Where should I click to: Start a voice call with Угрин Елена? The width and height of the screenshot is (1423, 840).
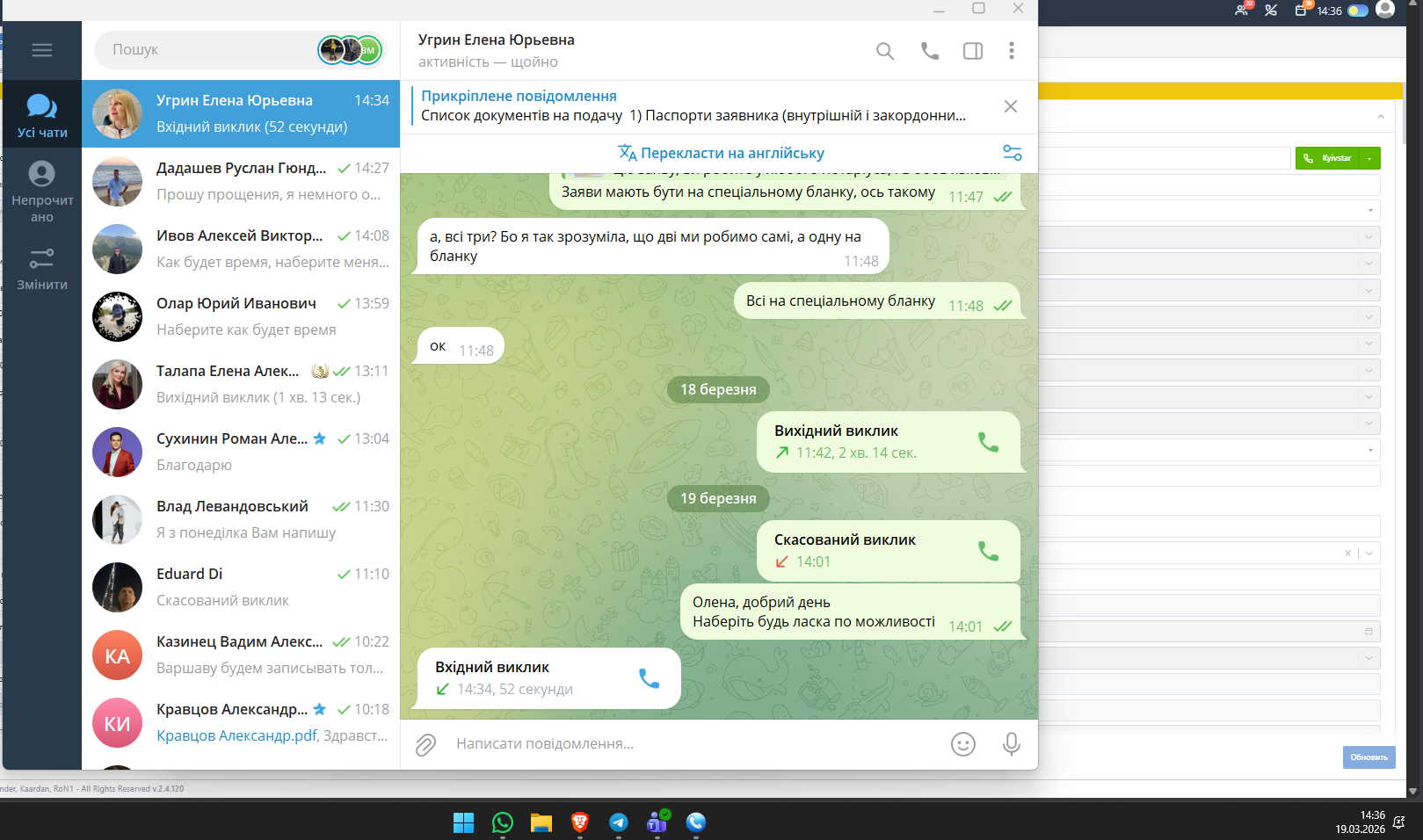(929, 51)
